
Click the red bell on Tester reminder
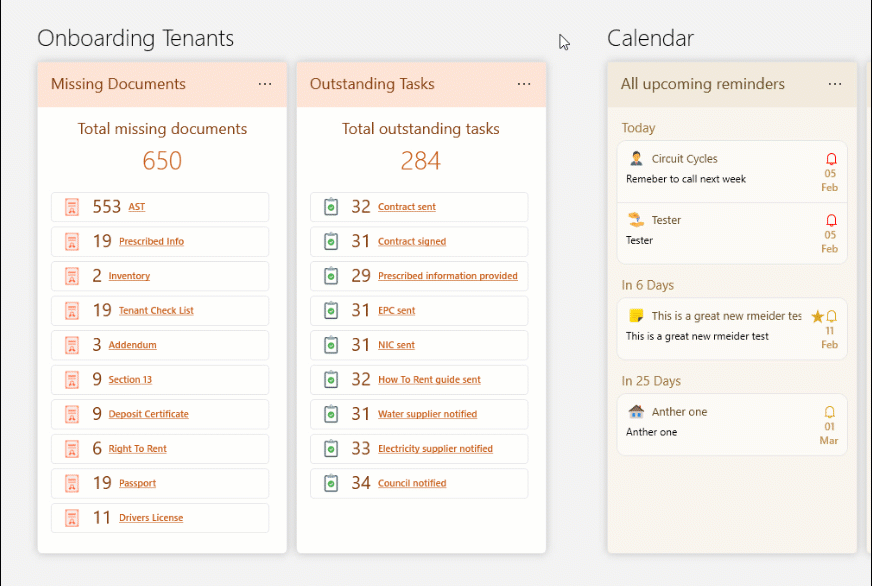[x=831, y=220]
